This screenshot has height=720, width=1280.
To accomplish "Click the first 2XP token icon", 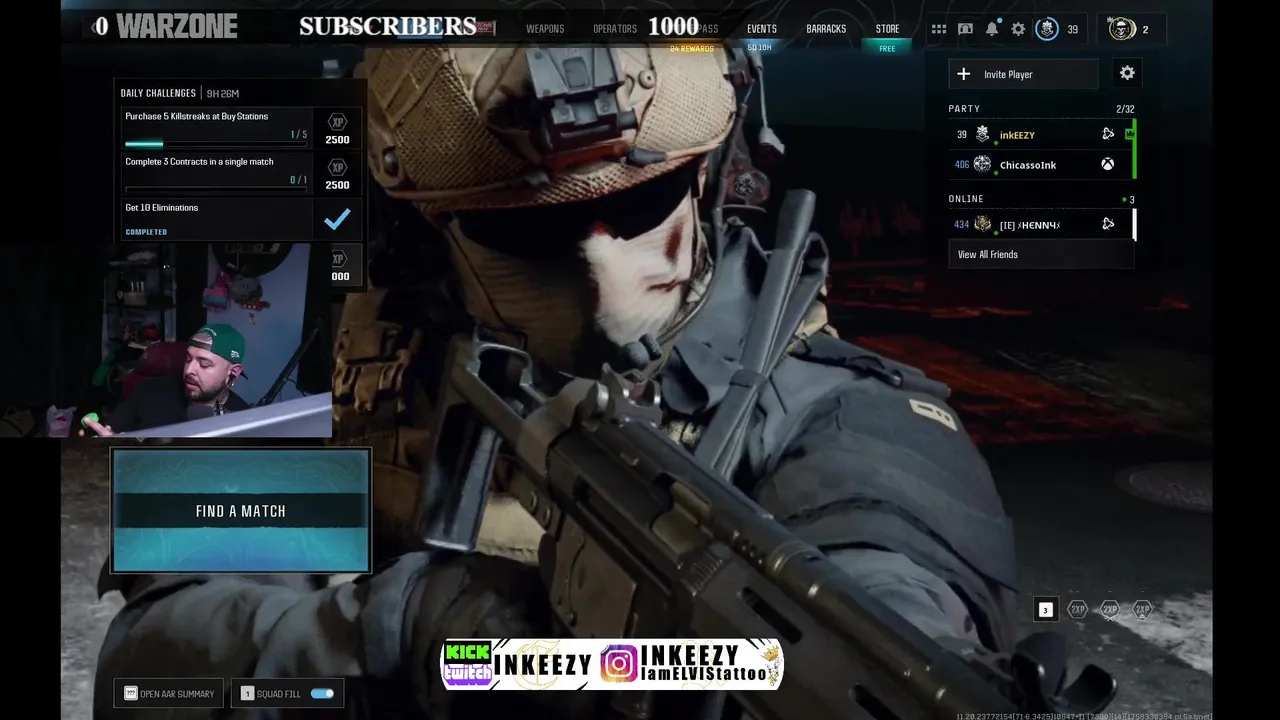I will pyautogui.click(x=1077, y=609).
